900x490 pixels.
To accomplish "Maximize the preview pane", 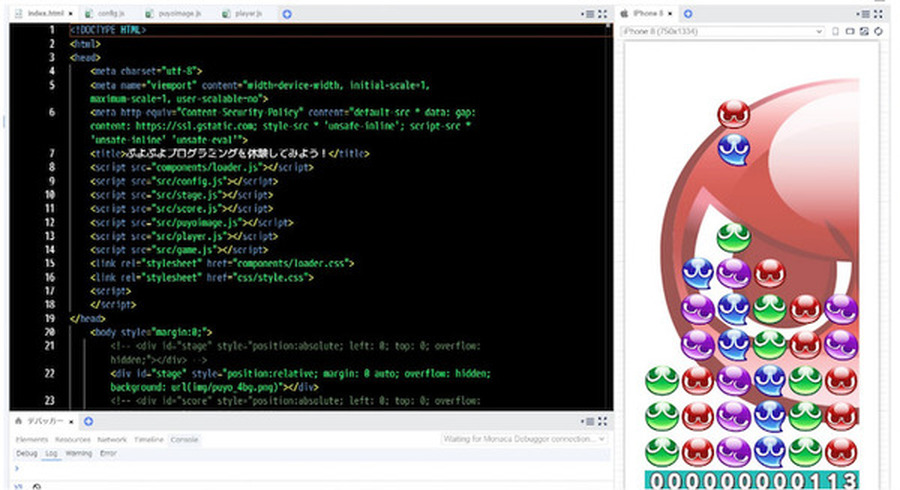I will coord(877,14).
